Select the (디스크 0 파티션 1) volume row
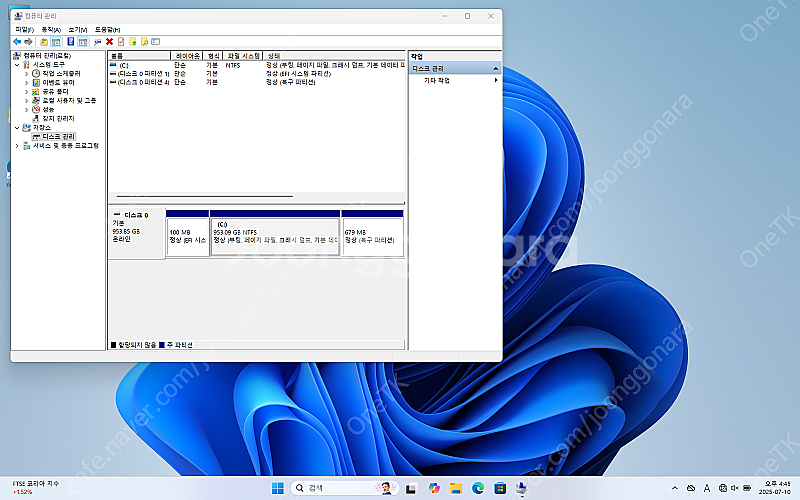This screenshot has height=500, width=800. (x=257, y=74)
